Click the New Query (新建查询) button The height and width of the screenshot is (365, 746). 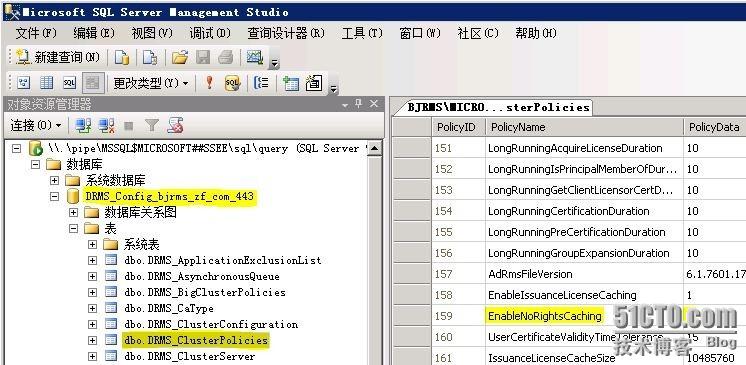point(58,58)
